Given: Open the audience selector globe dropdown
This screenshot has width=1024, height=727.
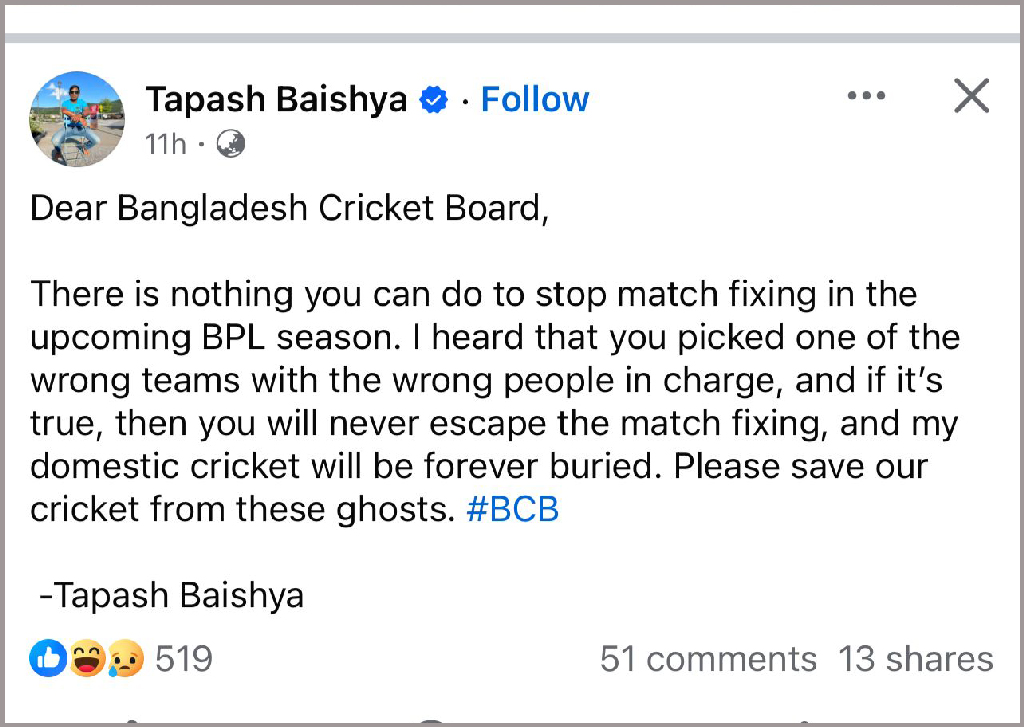Looking at the screenshot, I should pos(229,144).
